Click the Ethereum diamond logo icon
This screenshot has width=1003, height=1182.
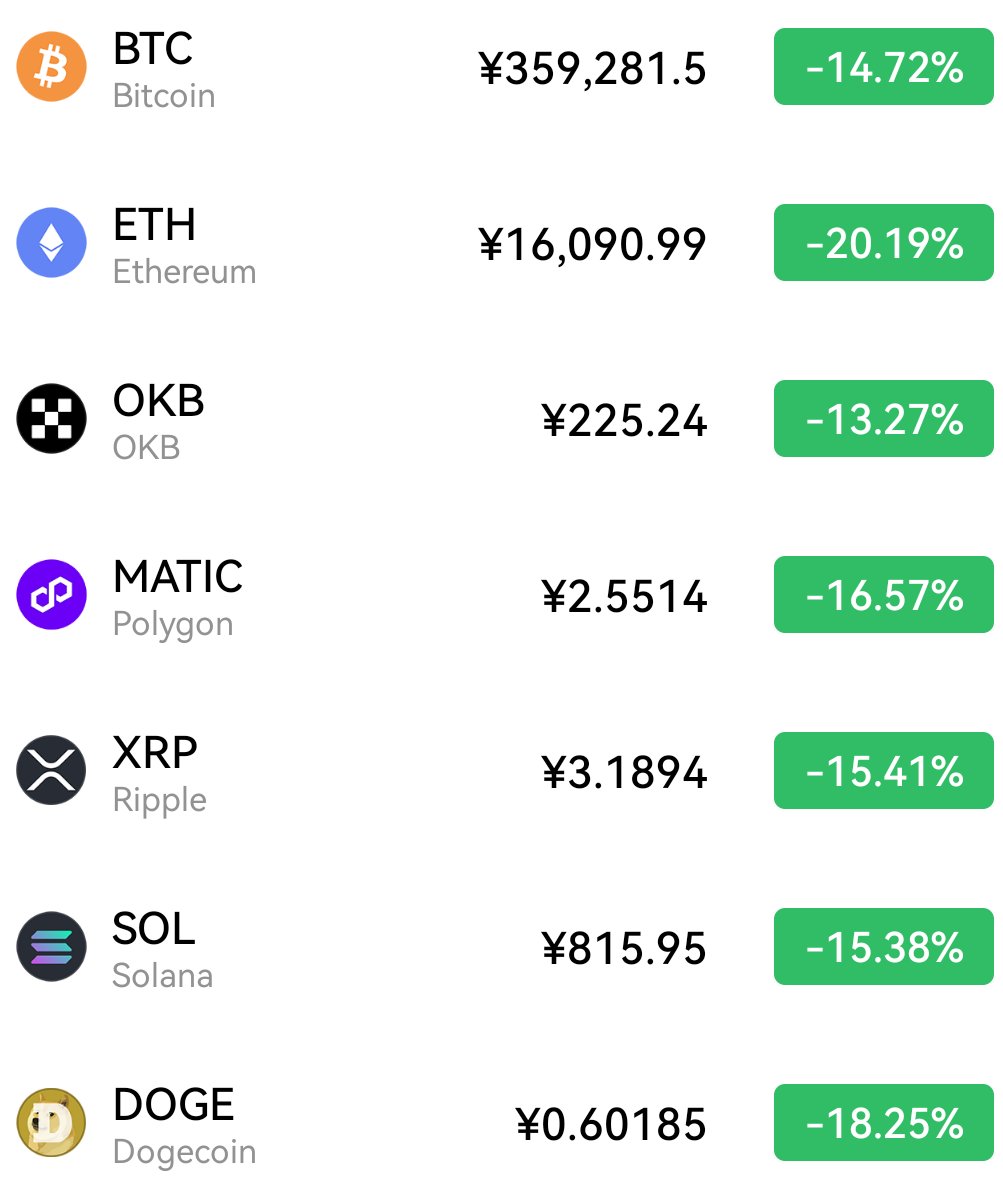[51, 242]
